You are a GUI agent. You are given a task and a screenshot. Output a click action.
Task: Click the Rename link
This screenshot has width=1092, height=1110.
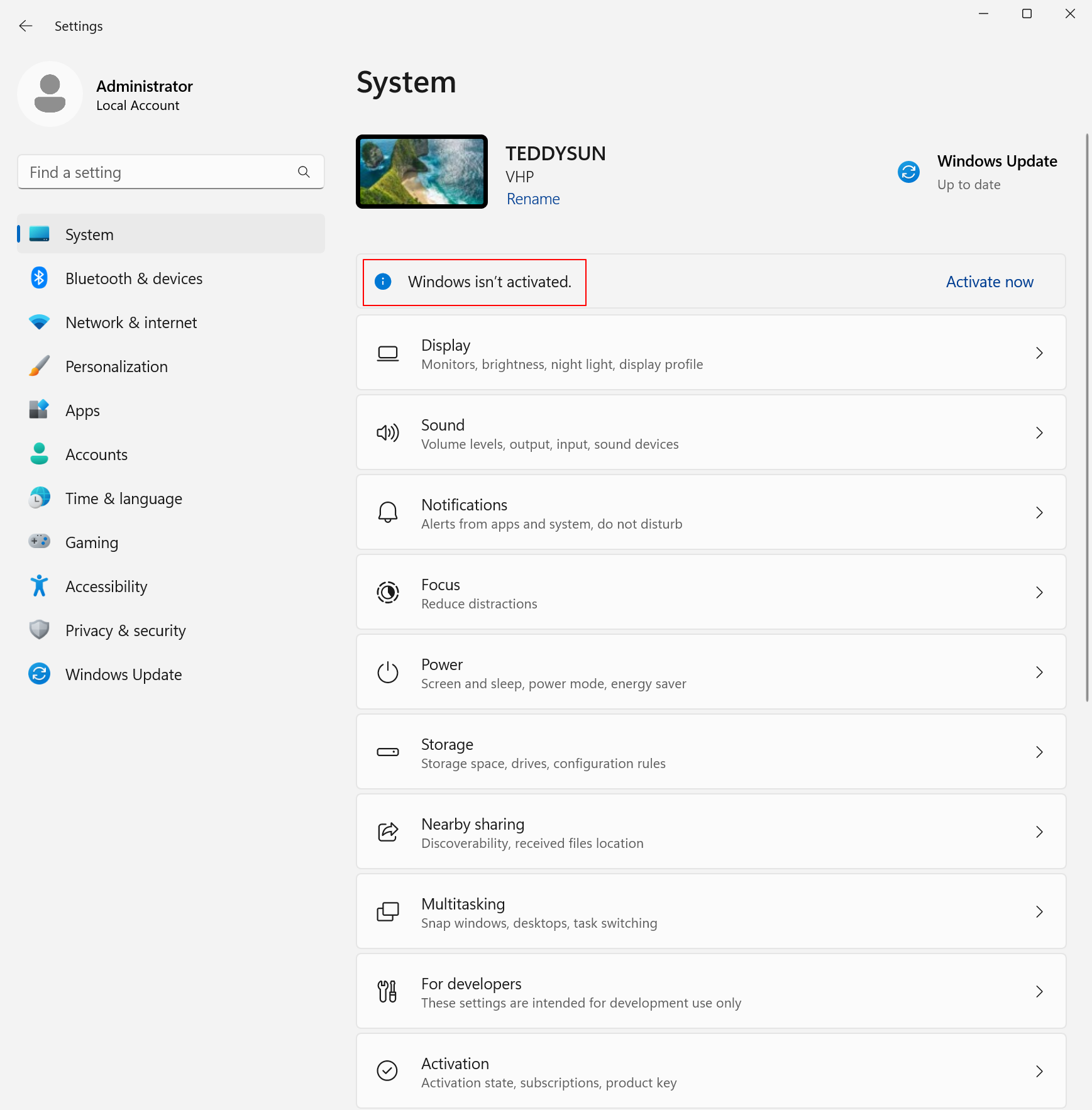click(x=533, y=199)
